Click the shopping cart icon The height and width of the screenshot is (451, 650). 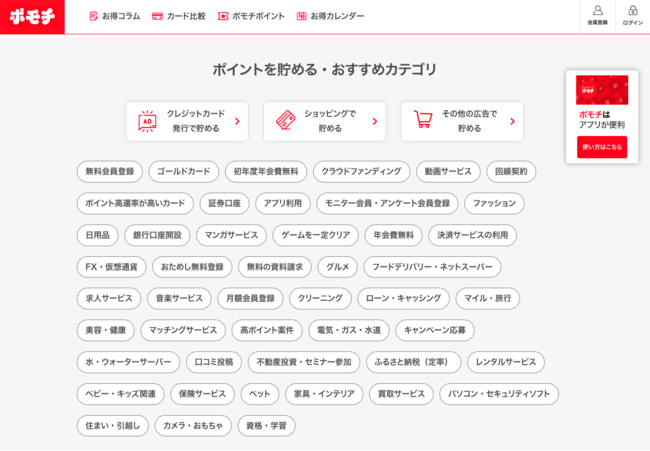click(423, 119)
